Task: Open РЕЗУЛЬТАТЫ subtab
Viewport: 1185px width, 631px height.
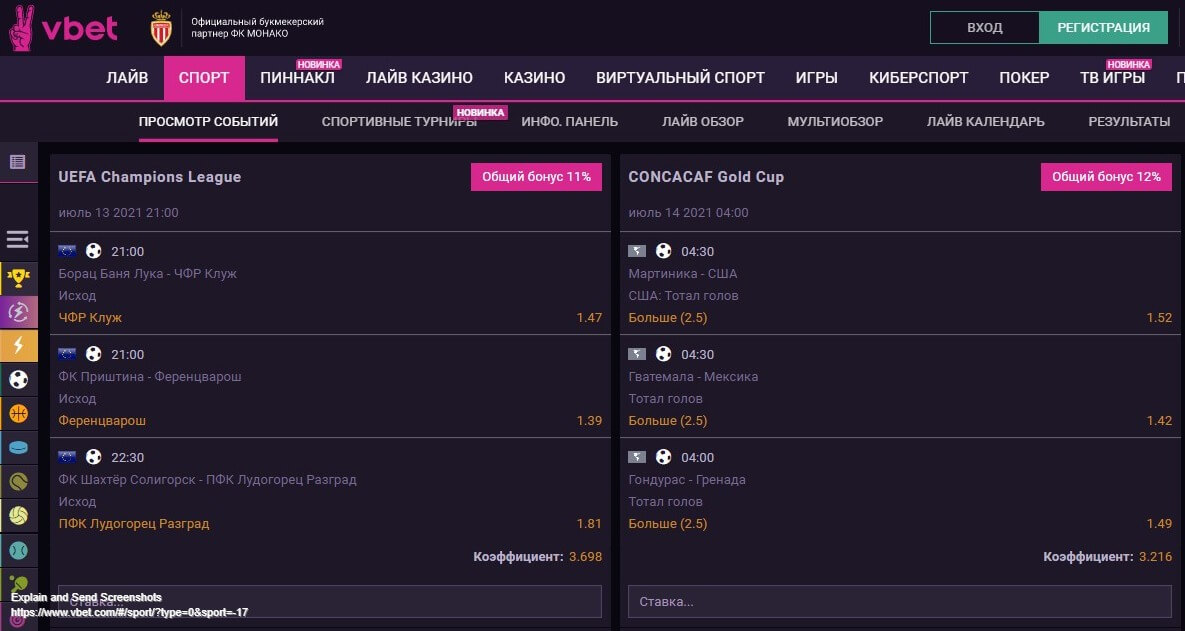Action: coord(1129,122)
